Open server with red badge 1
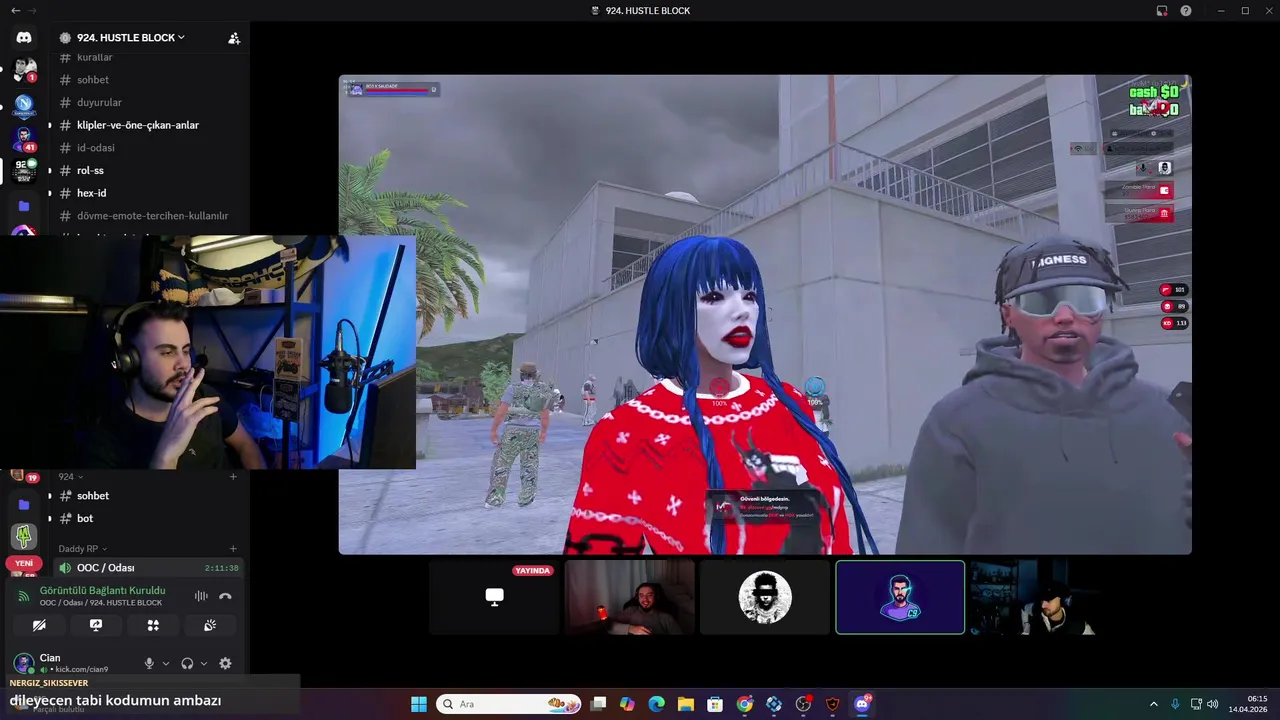 [24, 70]
